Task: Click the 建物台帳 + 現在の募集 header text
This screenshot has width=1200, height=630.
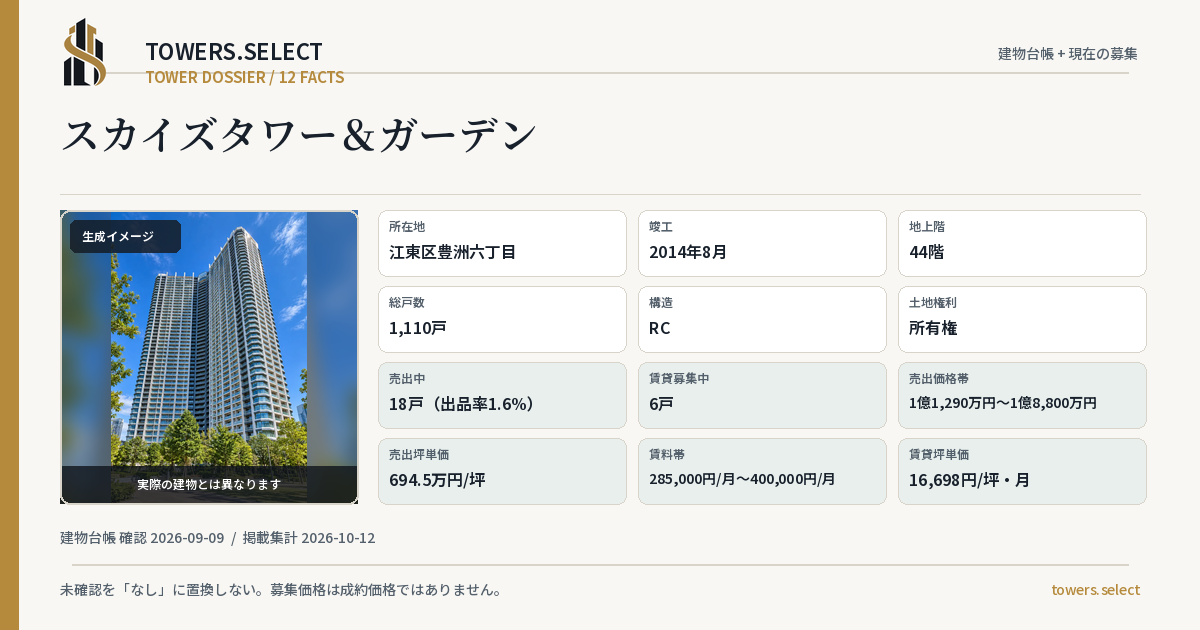Action: [x=1068, y=54]
